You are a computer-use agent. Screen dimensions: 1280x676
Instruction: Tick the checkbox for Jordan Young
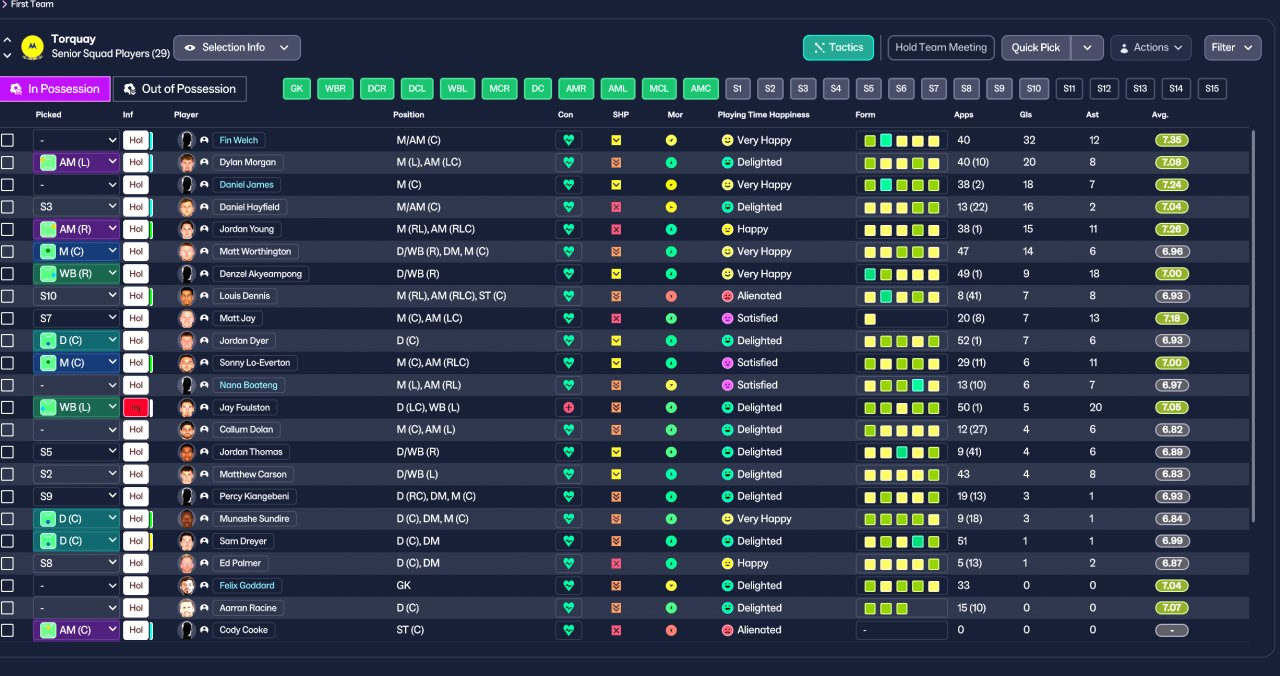8,229
